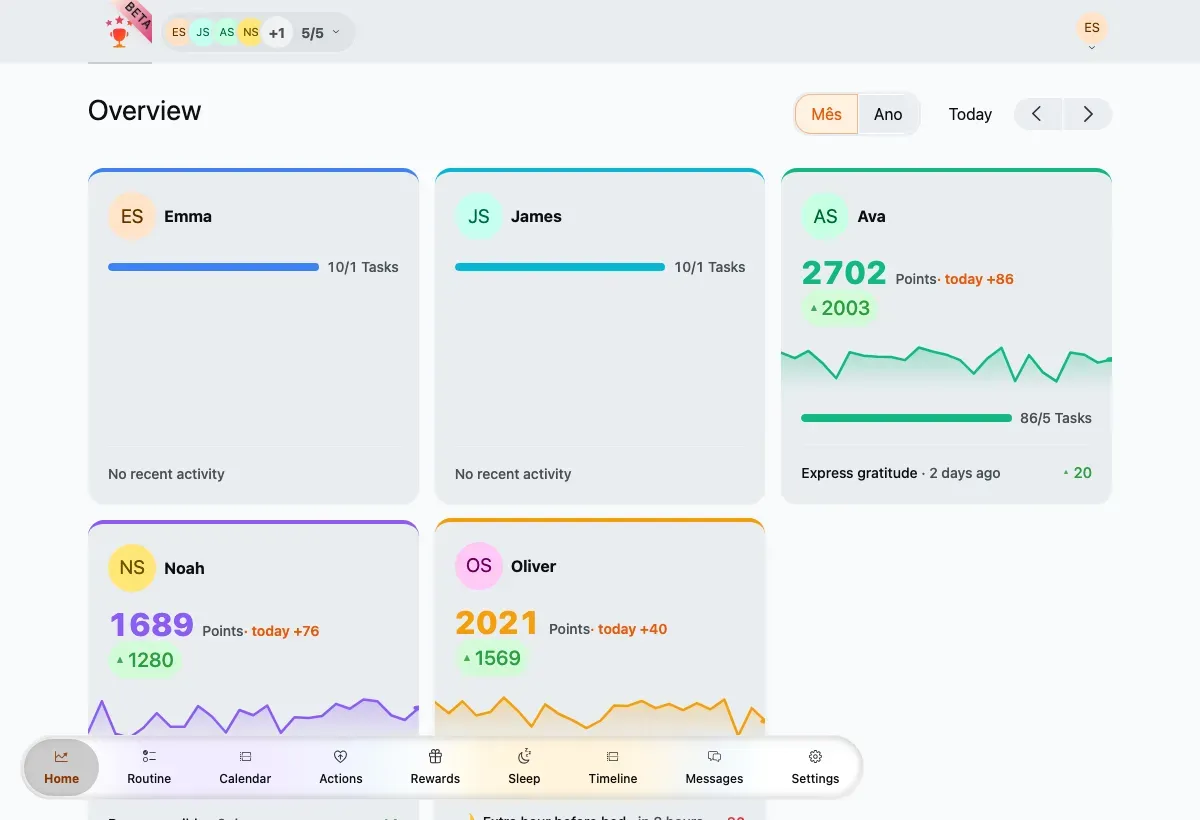Click Noah's 1689 points total
The image size is (1200, 820).
pos(151,625)
